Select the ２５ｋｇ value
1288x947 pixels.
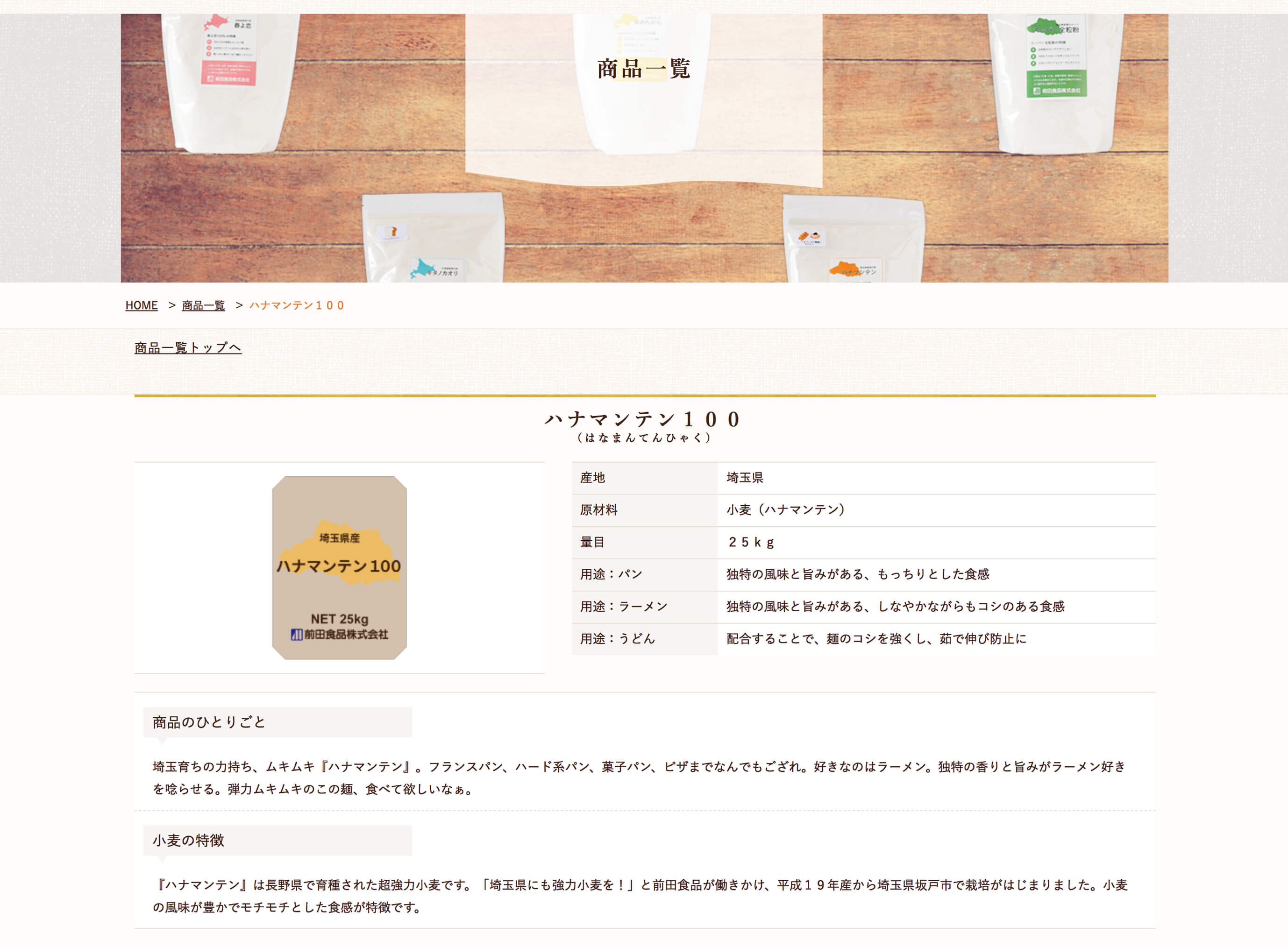(x=936, y=542)
